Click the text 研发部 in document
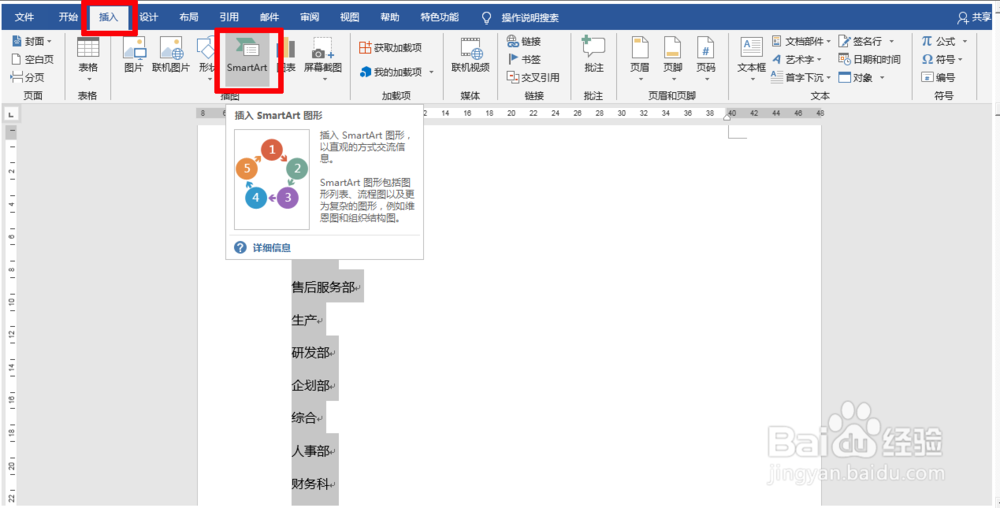1000x508 pixels. pyautogui.click(x=311, y=353)
